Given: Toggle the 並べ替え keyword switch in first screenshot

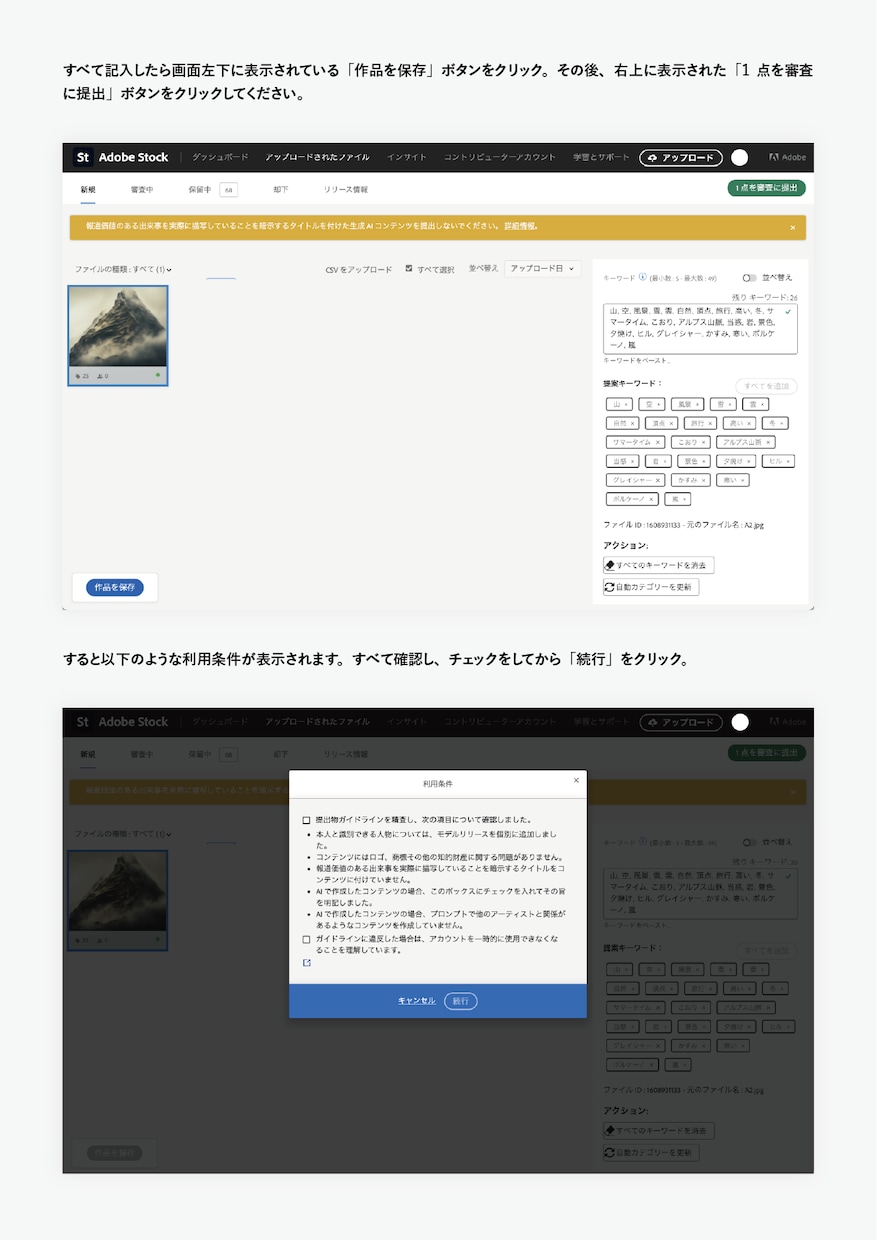Looking at the screenshot, I should point(749,277).
